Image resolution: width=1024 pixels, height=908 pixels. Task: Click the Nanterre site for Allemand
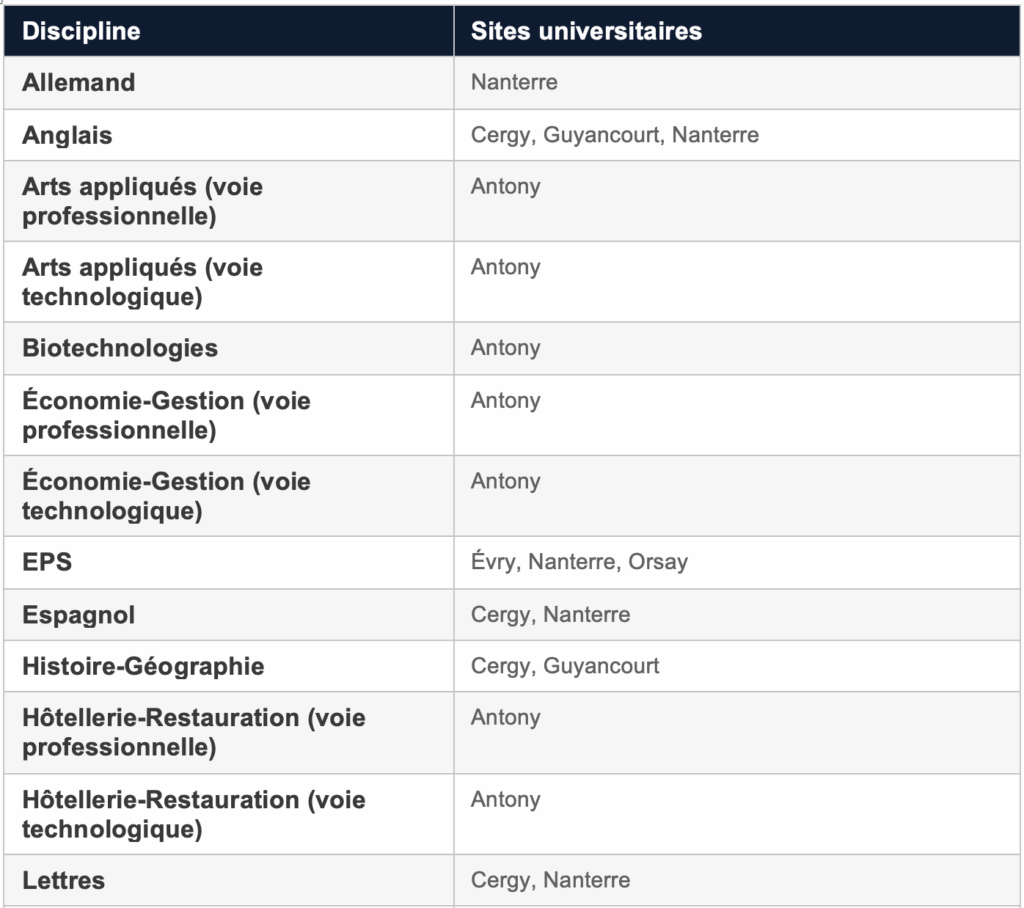pyautogui.click(x=514, y=83)
